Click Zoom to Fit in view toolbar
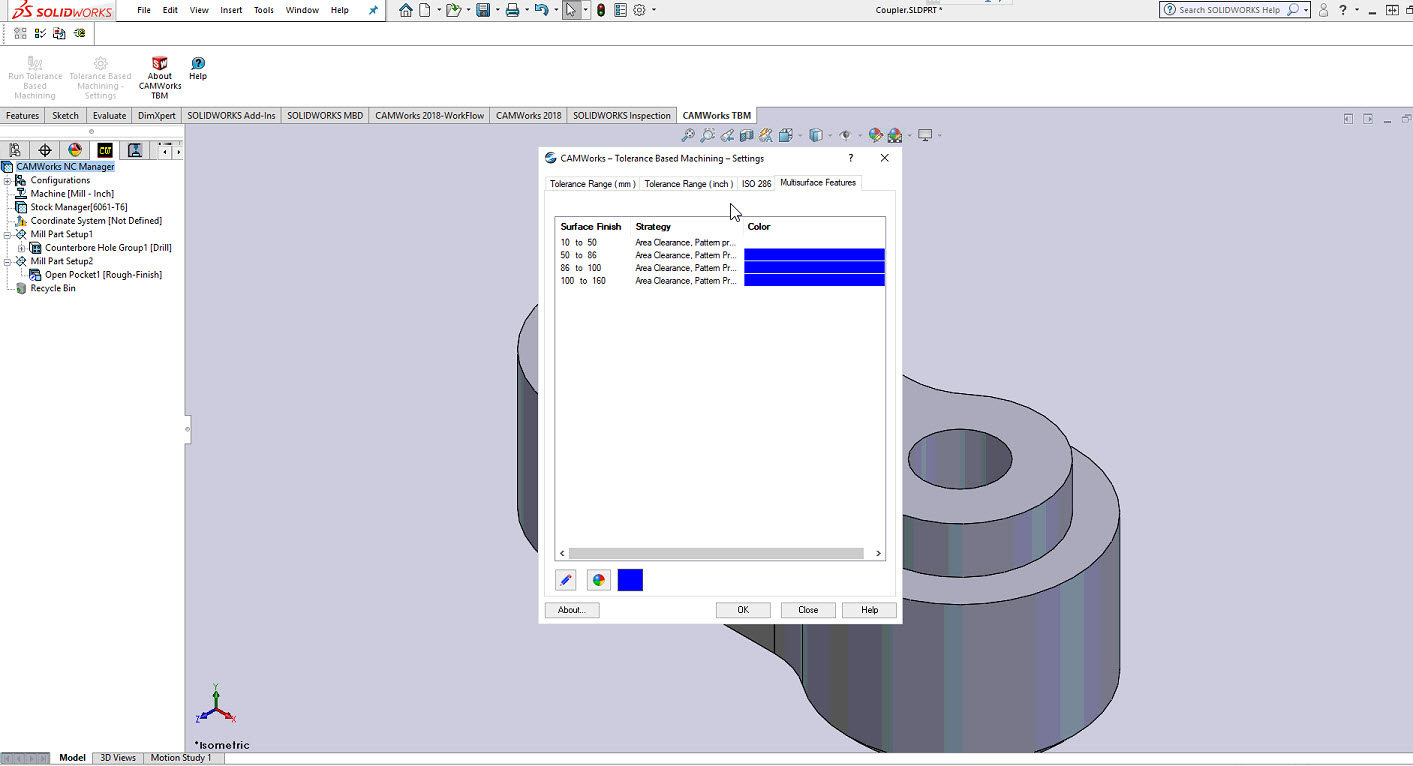Image resolution: width=1413 pixels, height=766 pixels. (688, 135)
